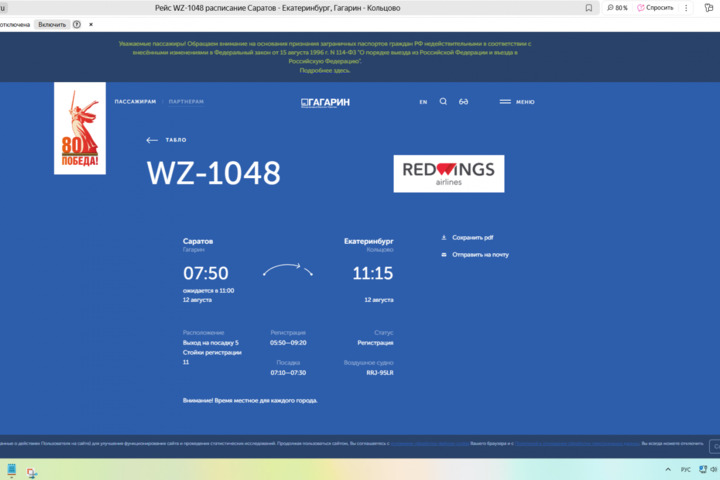Screen dimensions: 720x480
Task: Open the help question-mark icon in notification bar
Action: pos(77,24)
